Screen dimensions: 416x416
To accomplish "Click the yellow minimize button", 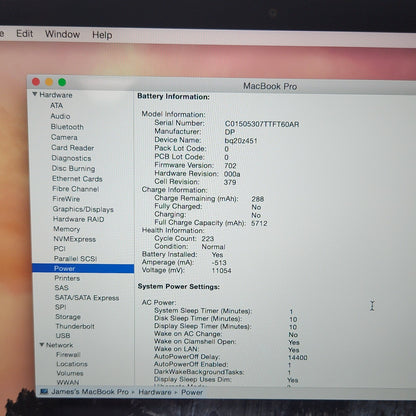I will click(49, 82).
